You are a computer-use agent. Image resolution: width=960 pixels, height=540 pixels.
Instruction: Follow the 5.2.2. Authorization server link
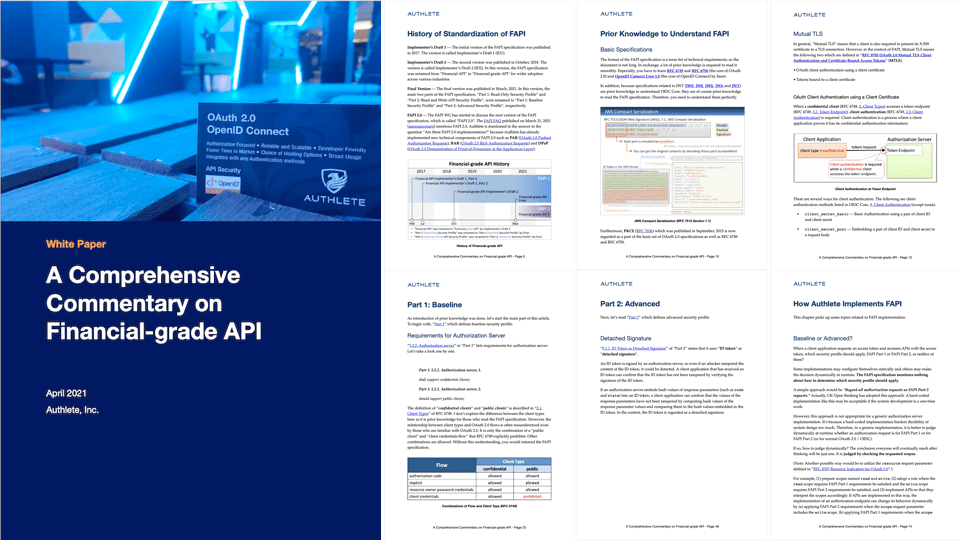[431, 345]
